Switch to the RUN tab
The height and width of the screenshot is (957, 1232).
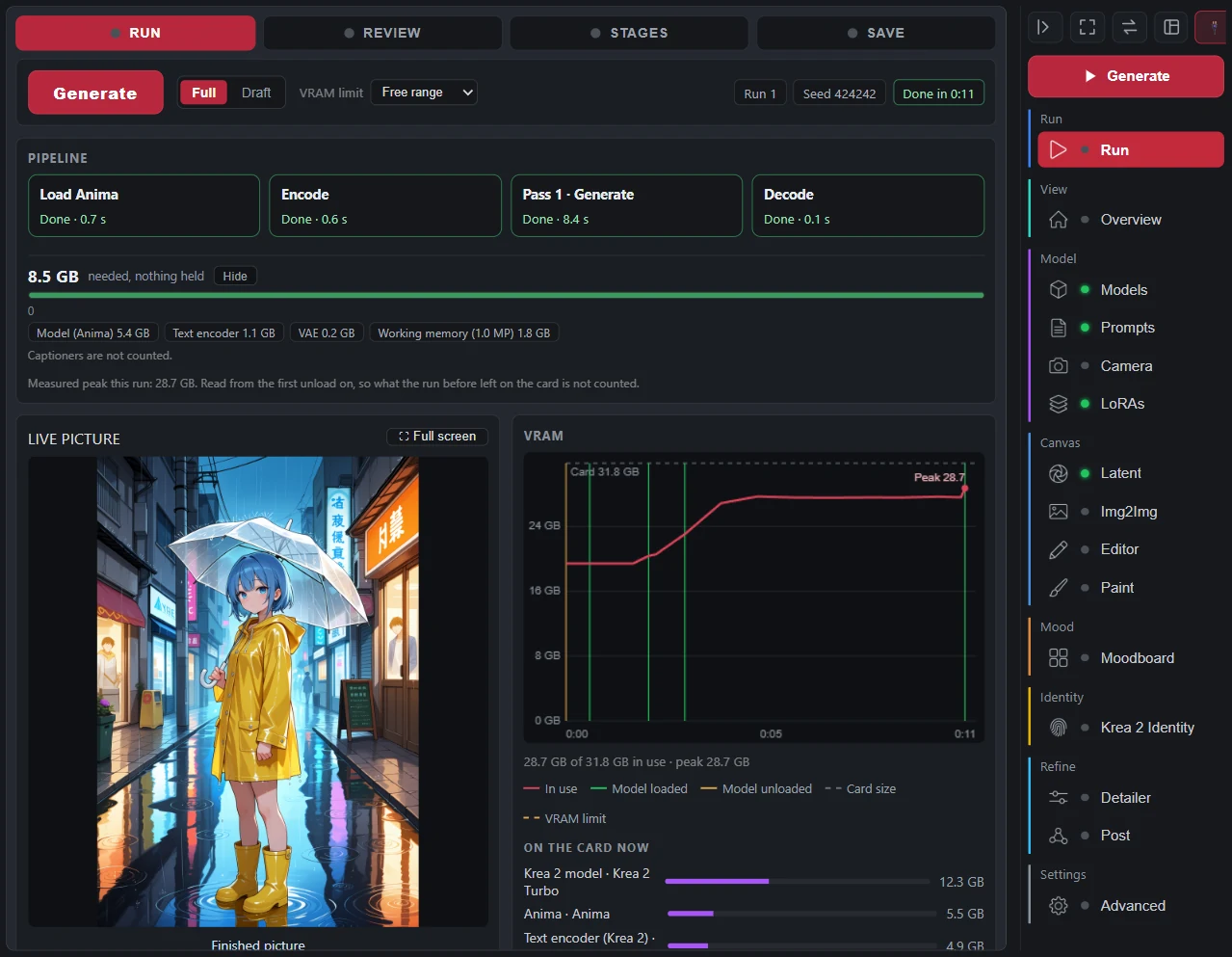[136, 33]
